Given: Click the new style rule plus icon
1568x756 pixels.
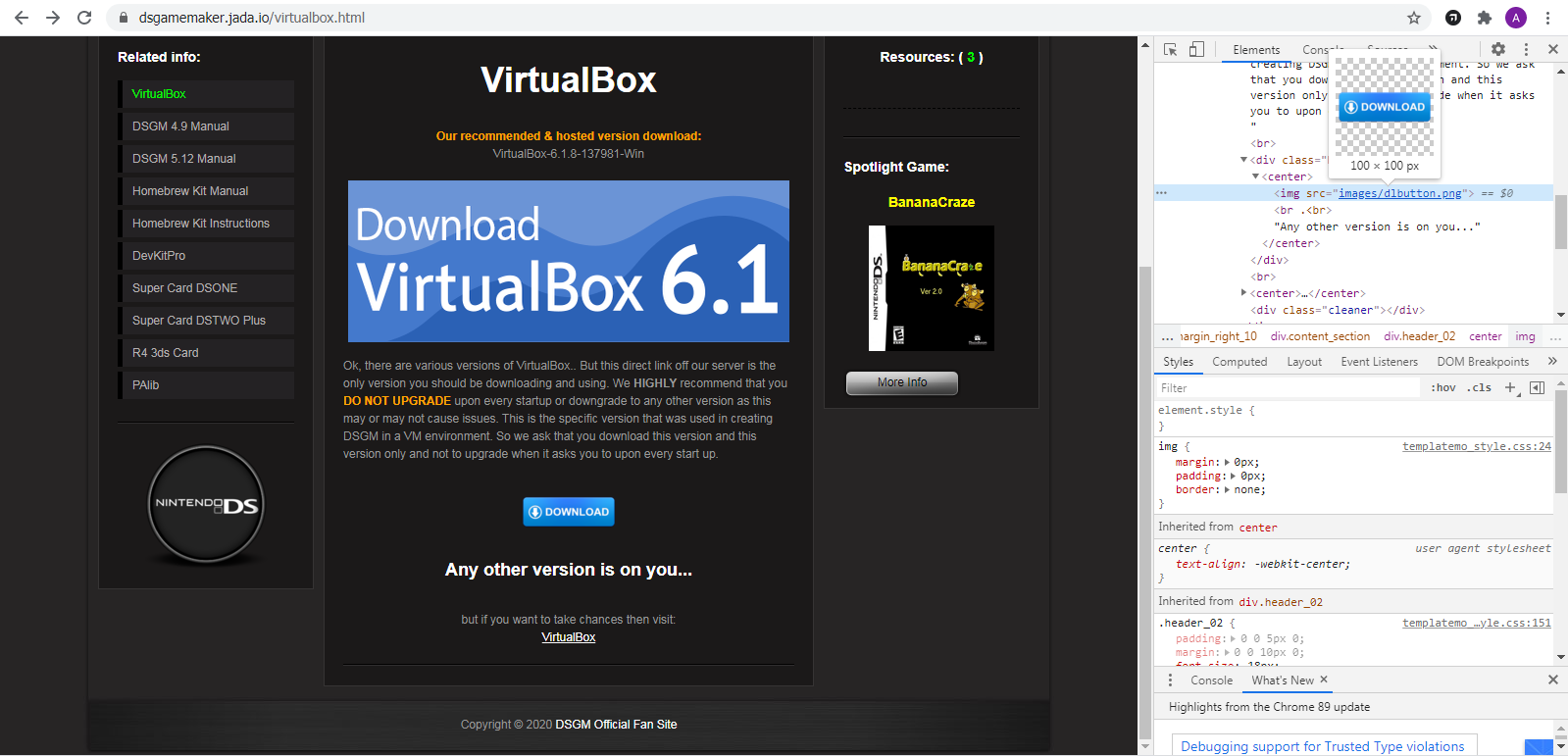Looking at the screenshot, I should (x=1510, y=387).
